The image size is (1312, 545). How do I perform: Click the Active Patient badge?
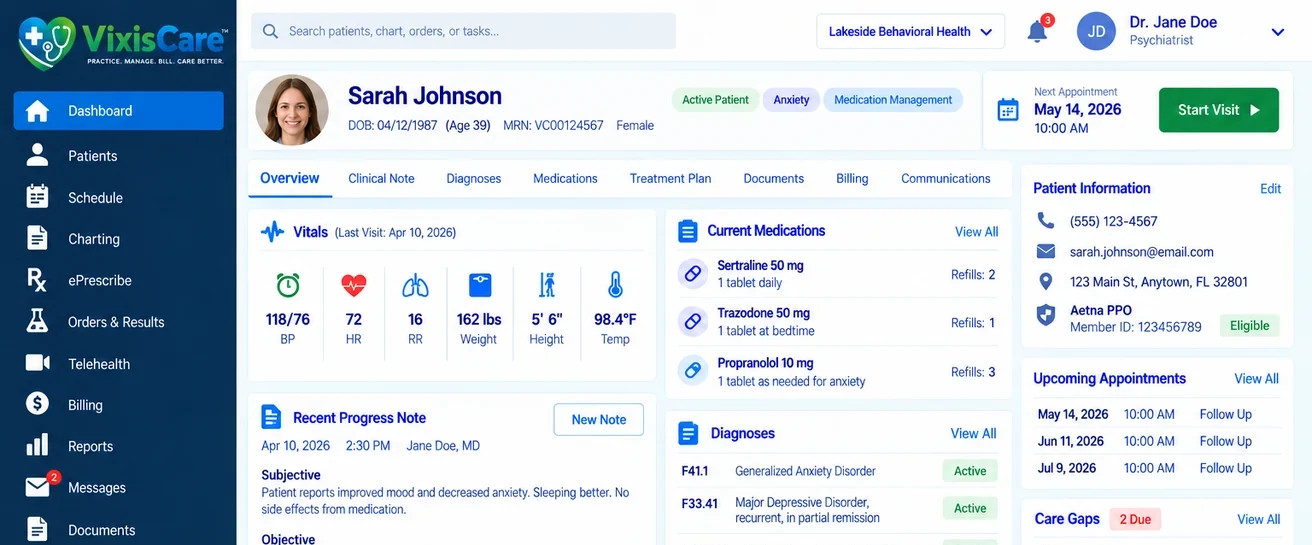715,100
